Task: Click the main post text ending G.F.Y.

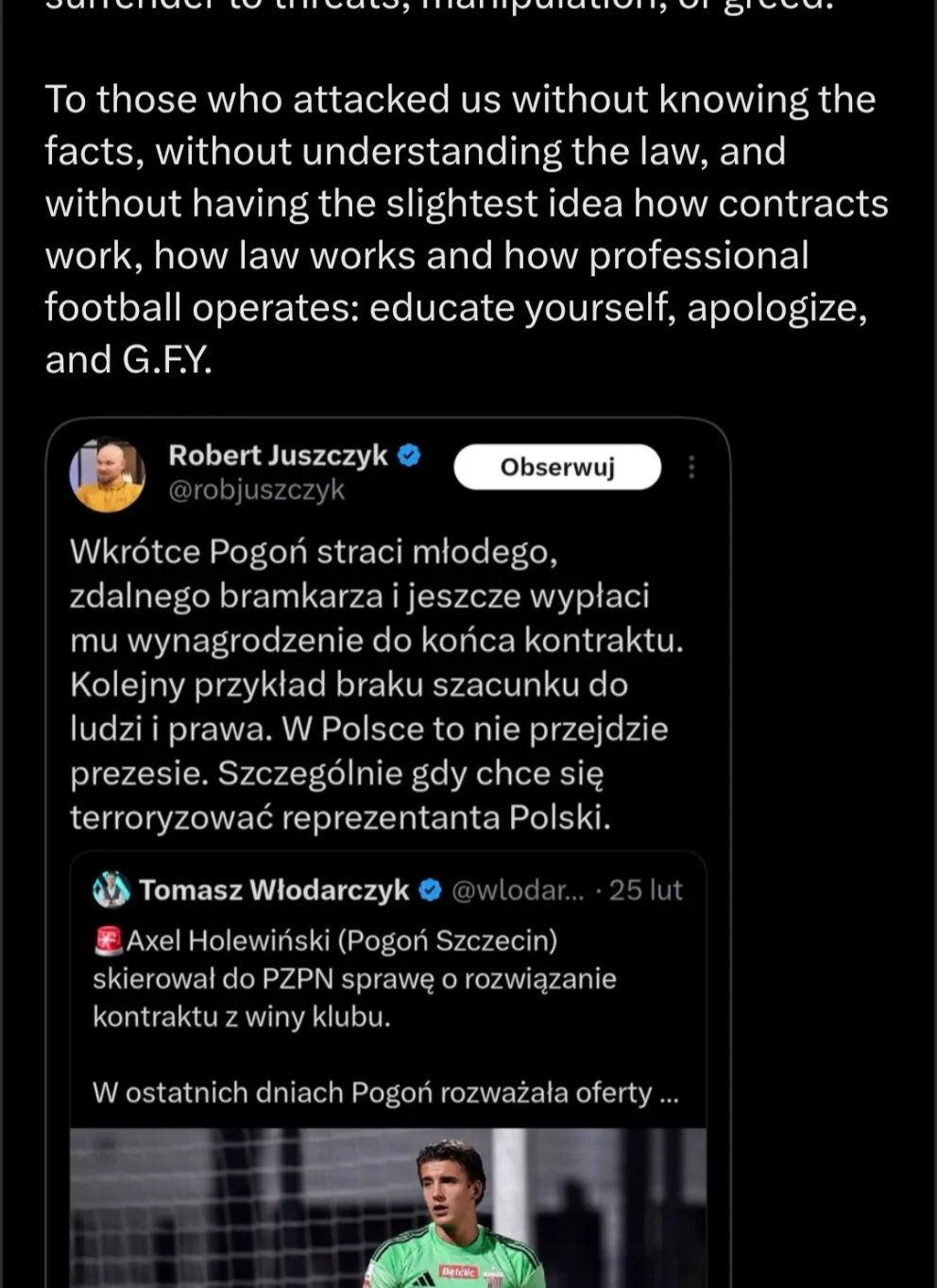Action: click(467, 230)
